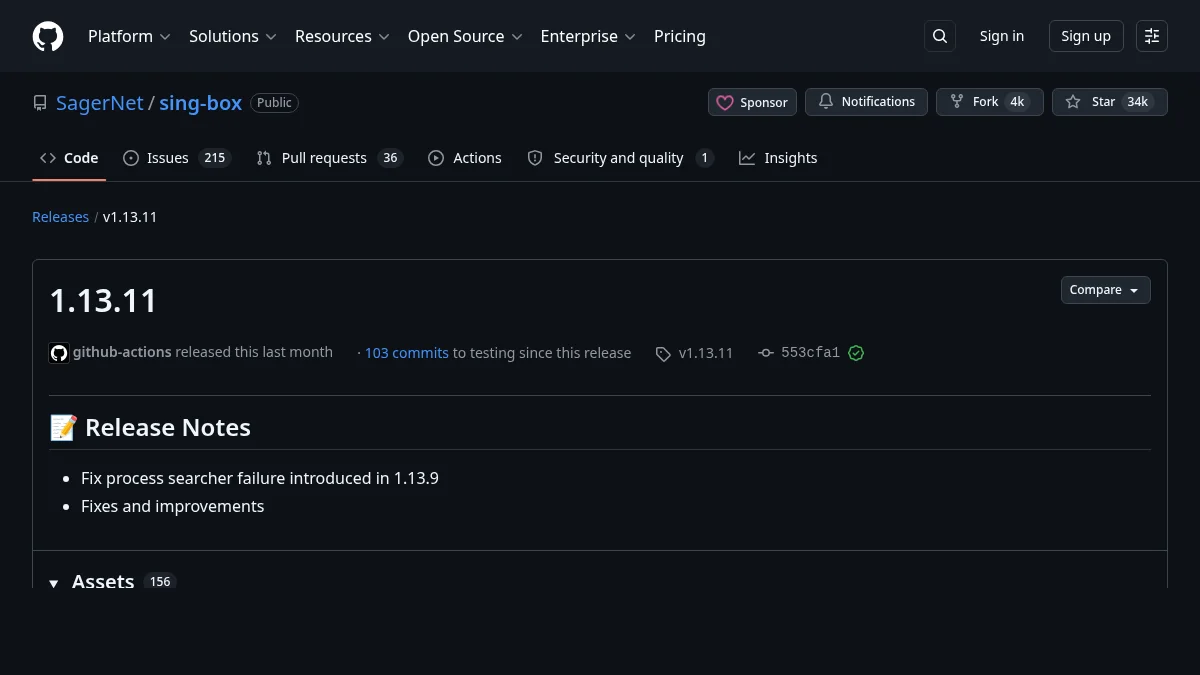This screenshot has height=675, width=1200.
Task: Switch to the Issues tab
Action: pyautogui.click(x=177, y=158)
